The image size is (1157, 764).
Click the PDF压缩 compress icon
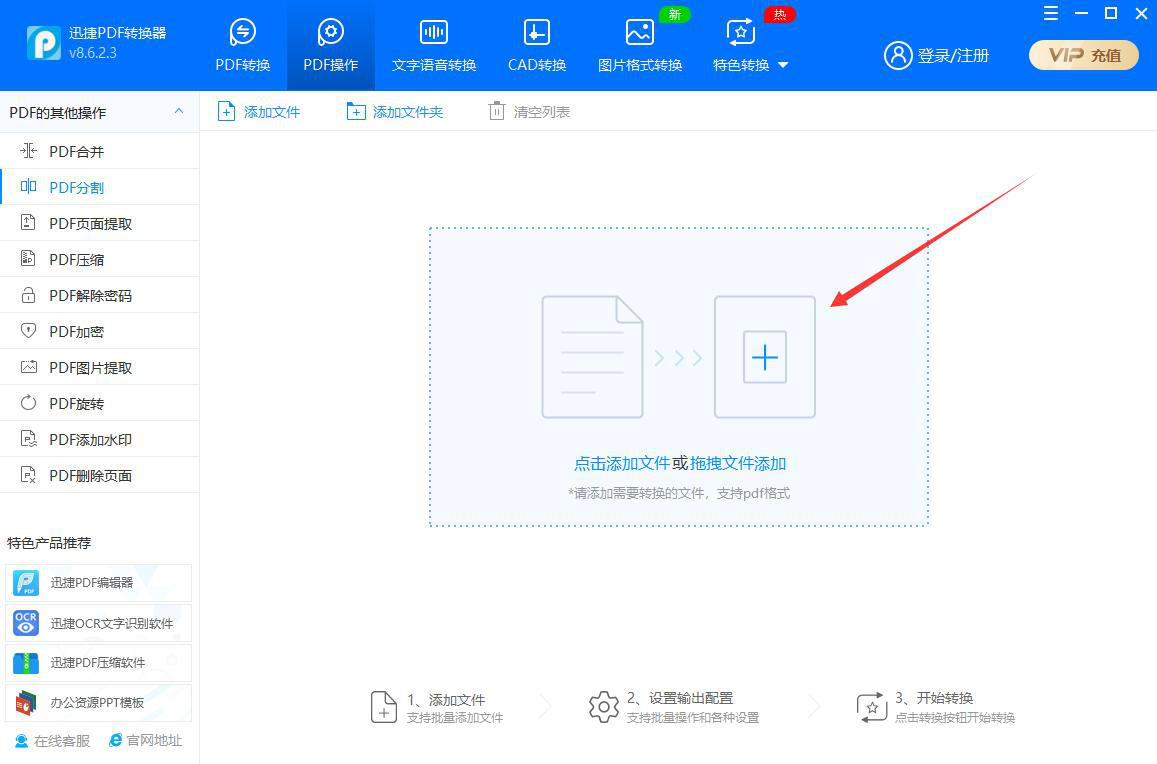(x=28, y=258)
